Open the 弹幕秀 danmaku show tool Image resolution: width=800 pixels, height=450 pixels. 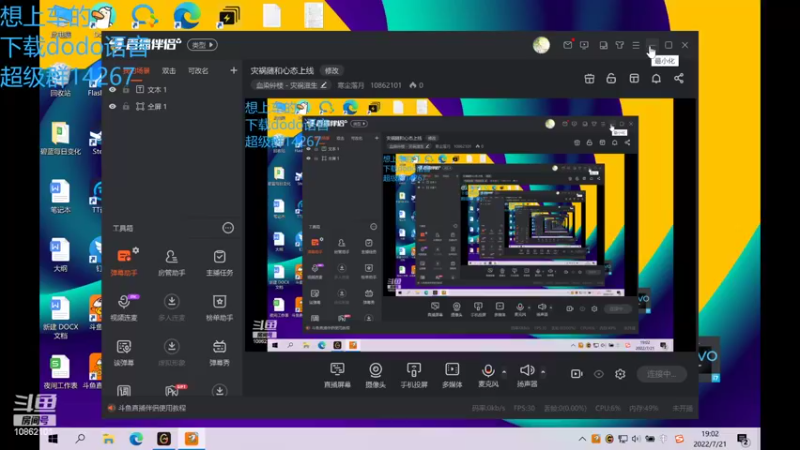(219, 353)
